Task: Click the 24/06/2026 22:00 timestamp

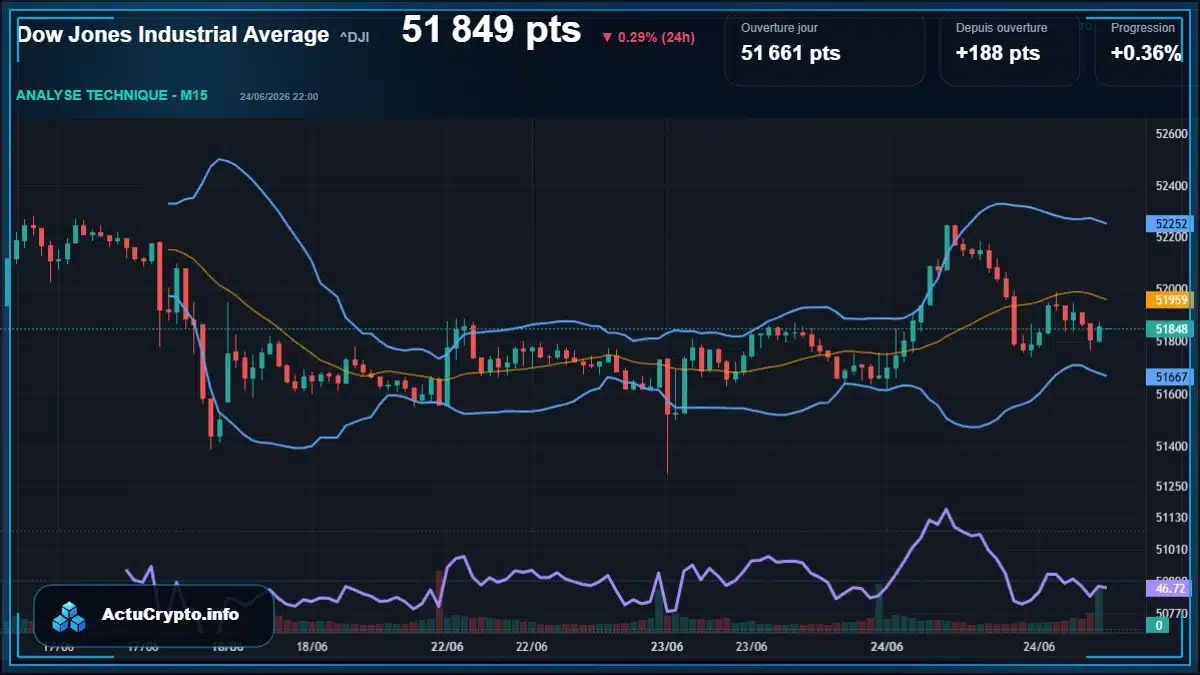Action: pos(279,97)
